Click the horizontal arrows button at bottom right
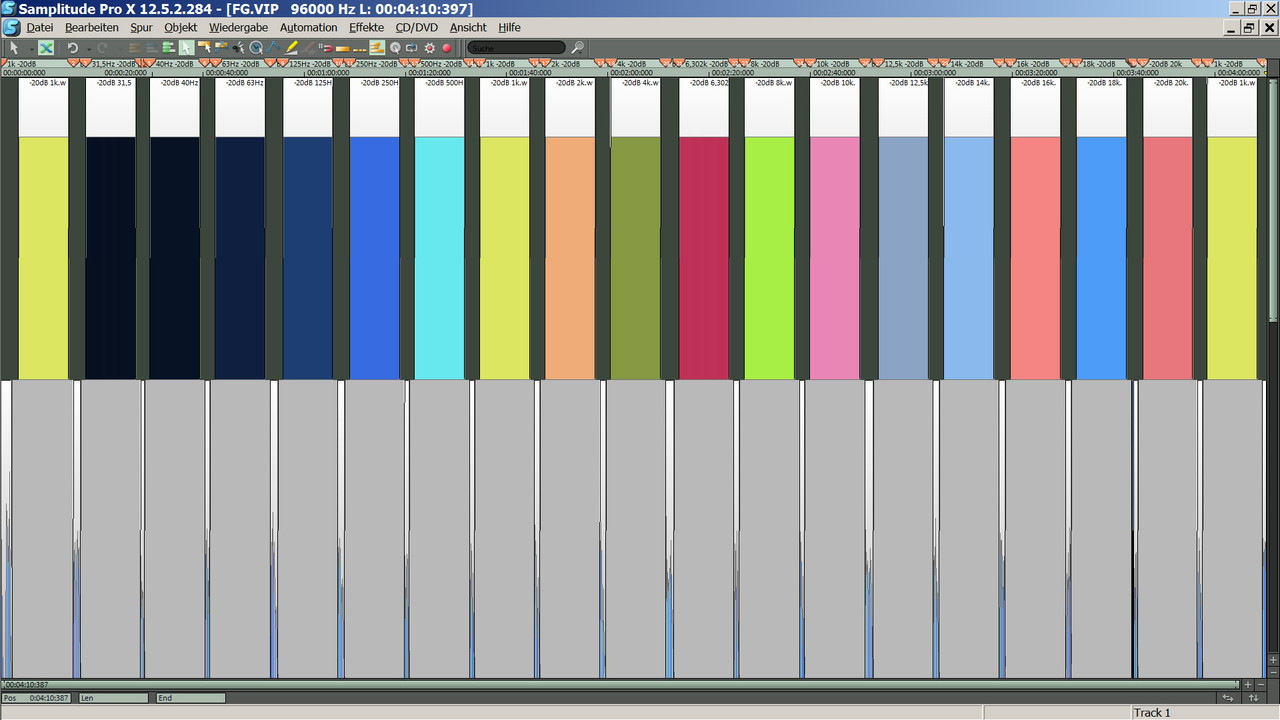This screenshot has height=720, width=1280. coord(1228,698)
